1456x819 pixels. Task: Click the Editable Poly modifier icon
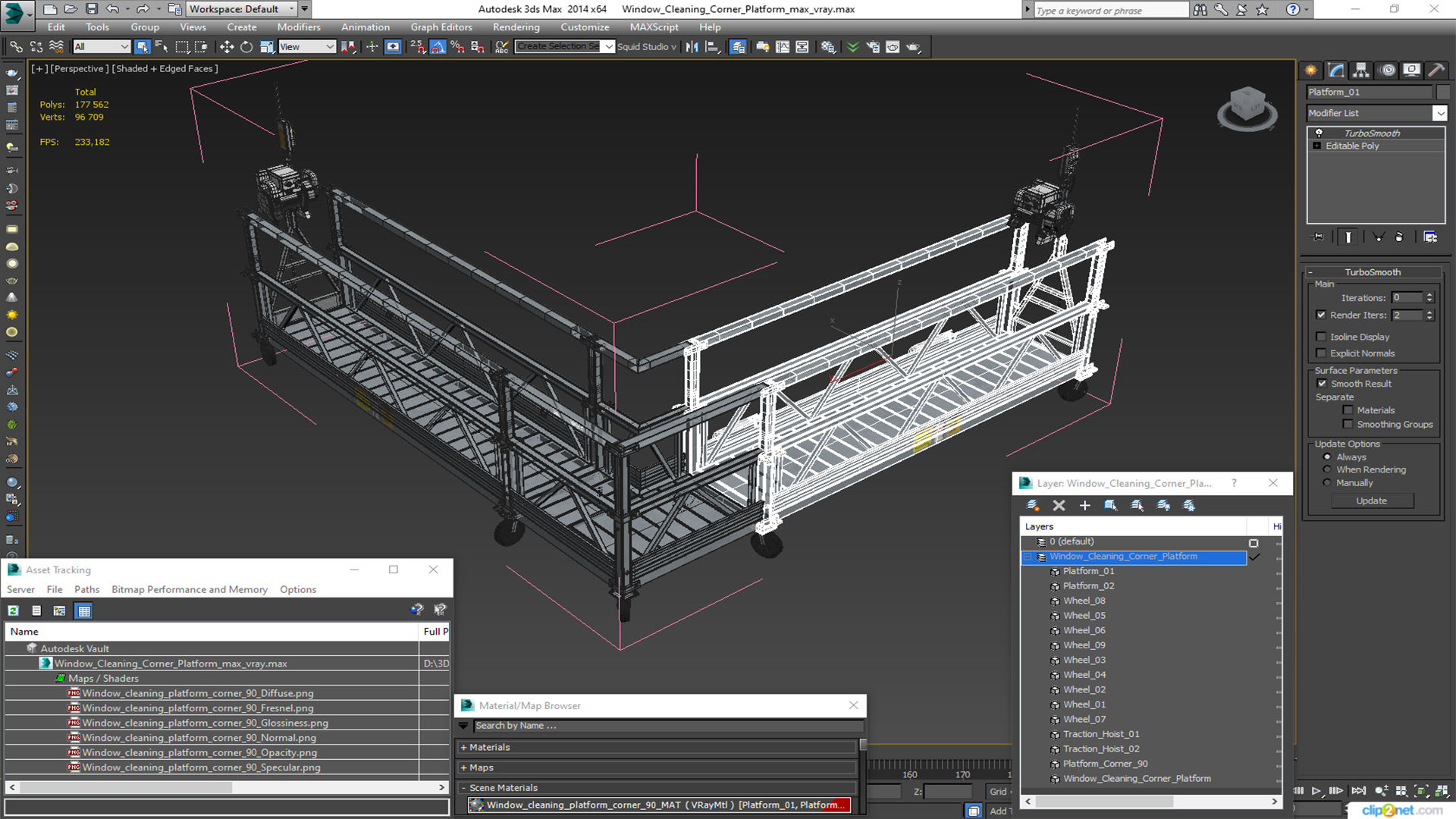[x=1319, y=145]
